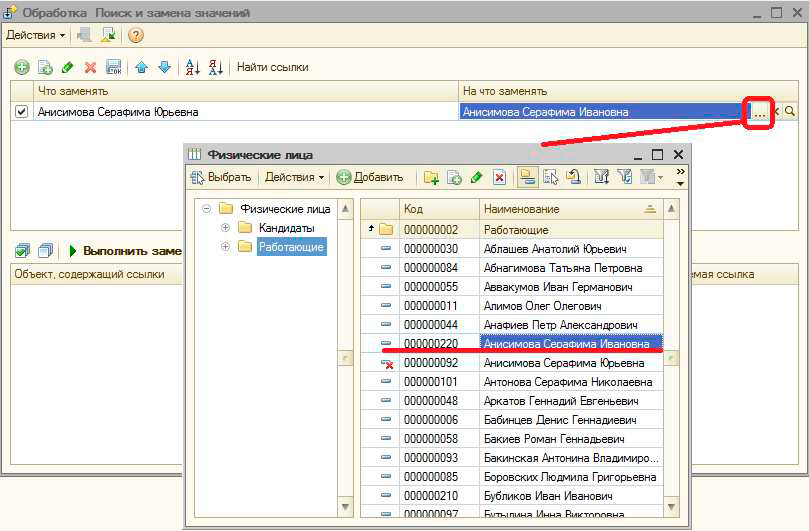The image size is (809, 531).
Task: Click green add row icon in main toolbar
Action: click(x=21, y=67)
